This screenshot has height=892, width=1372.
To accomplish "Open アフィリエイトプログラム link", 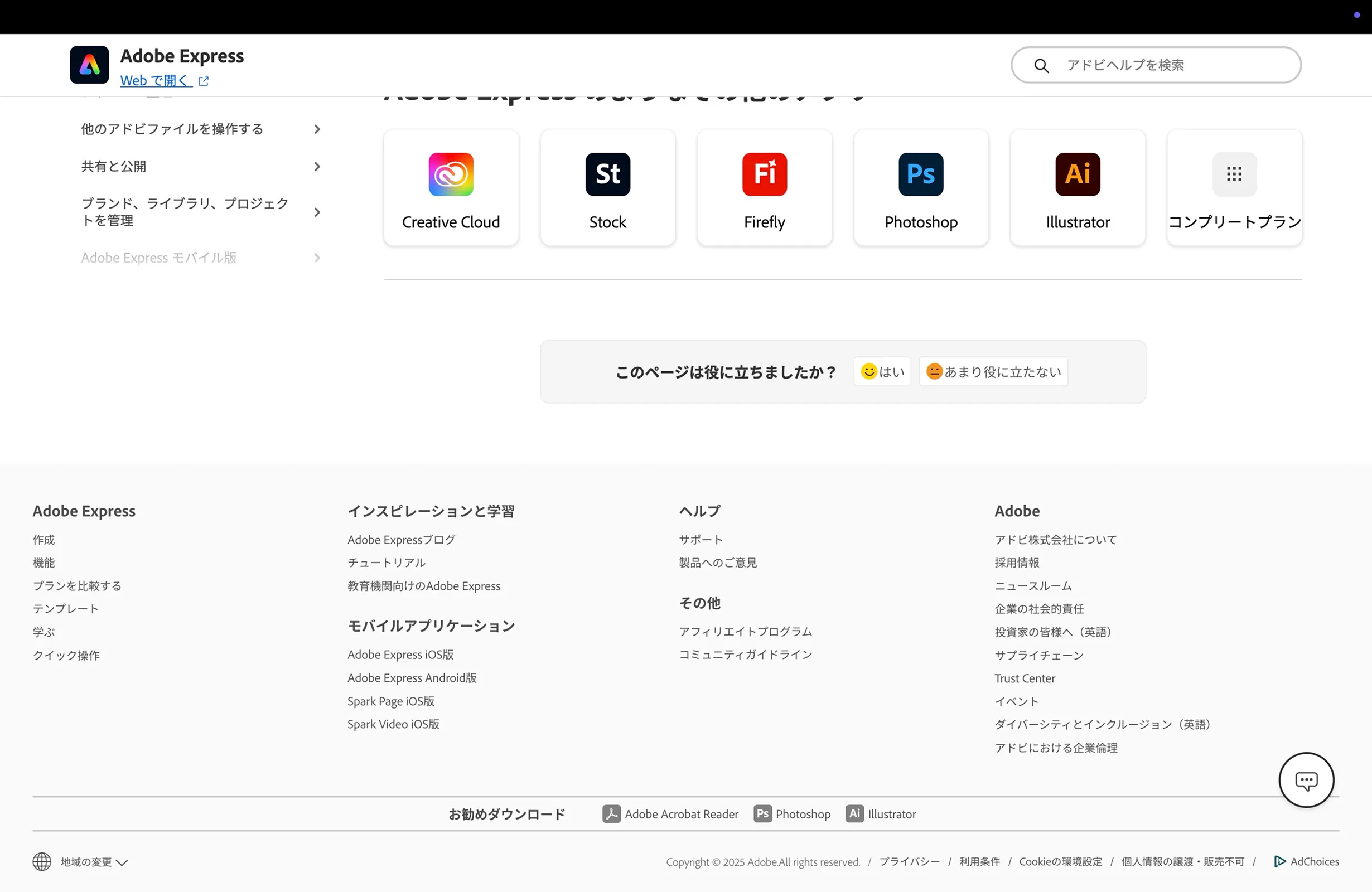I will 745,632.
